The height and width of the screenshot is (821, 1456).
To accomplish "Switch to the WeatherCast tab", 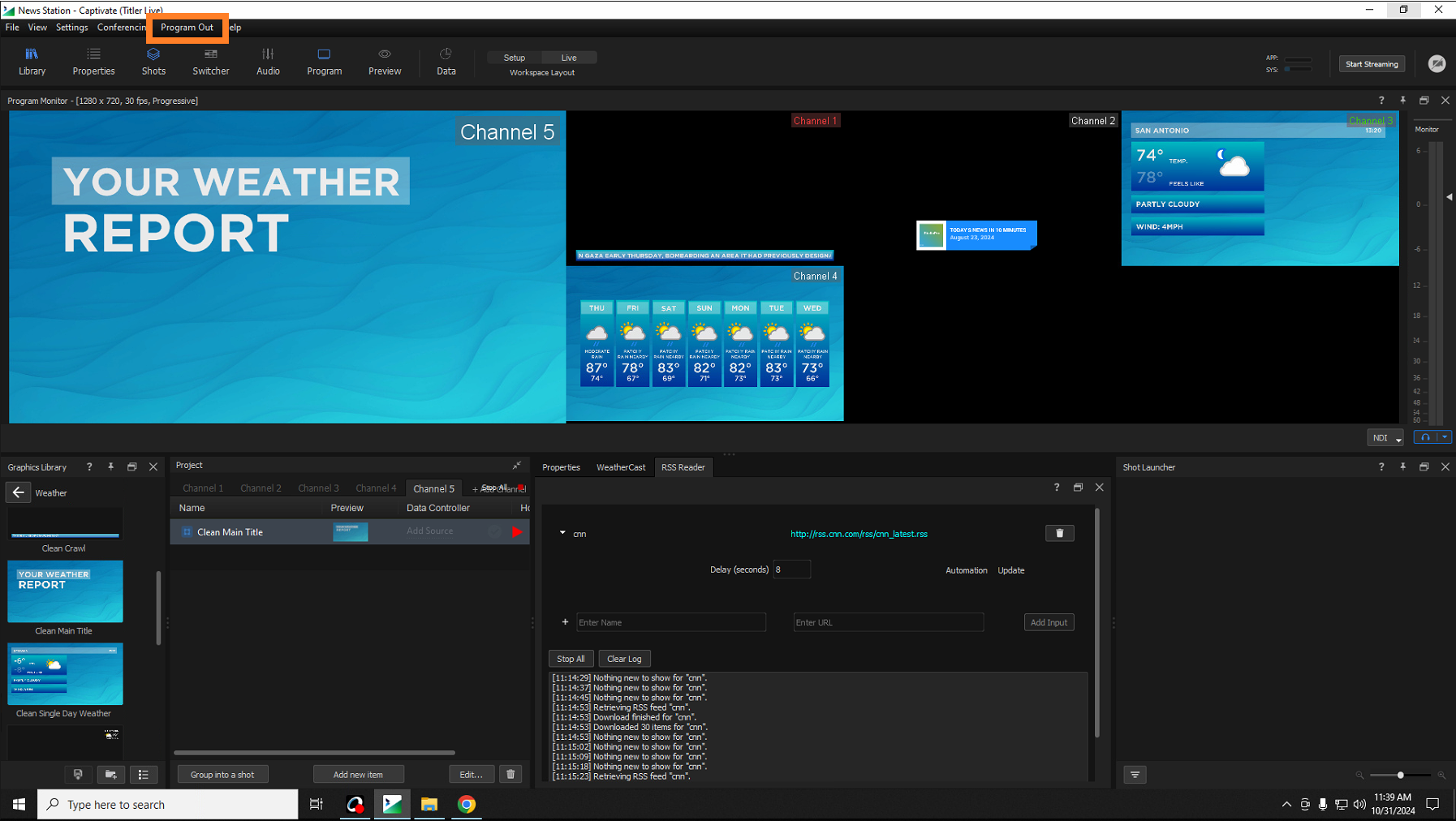I will point(621,467).
